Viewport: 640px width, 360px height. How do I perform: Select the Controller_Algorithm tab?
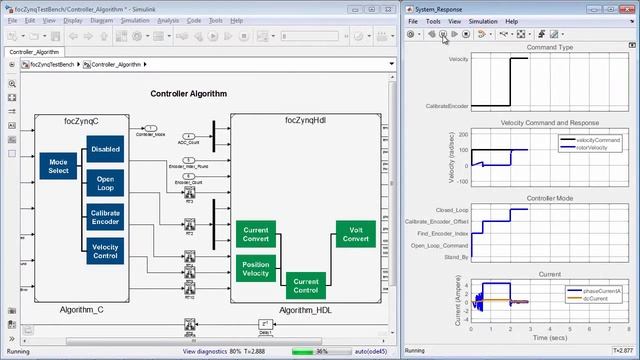coord(34,52)
